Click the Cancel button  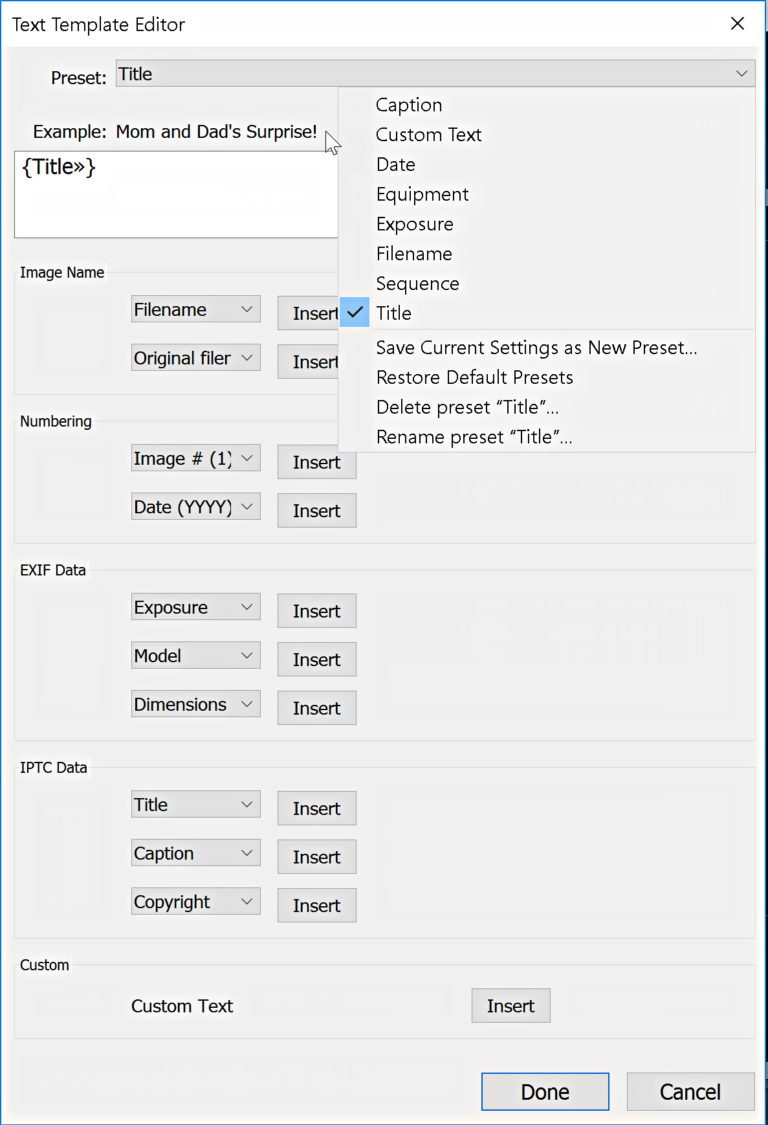(690, 1091)
